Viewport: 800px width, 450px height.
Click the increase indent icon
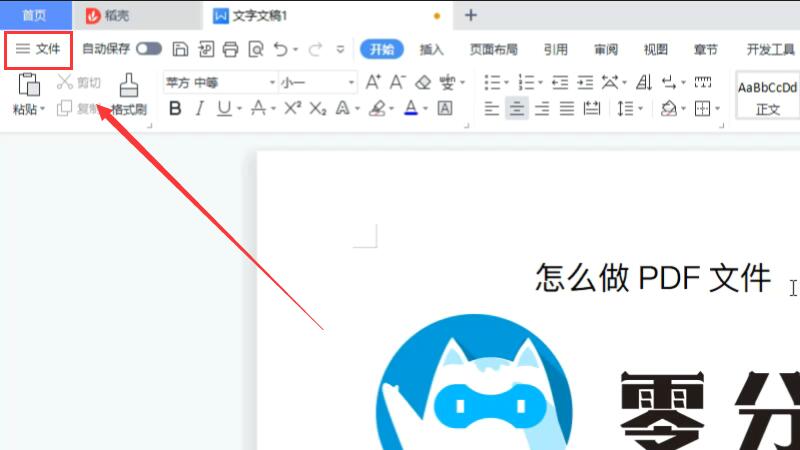point(585,82)
